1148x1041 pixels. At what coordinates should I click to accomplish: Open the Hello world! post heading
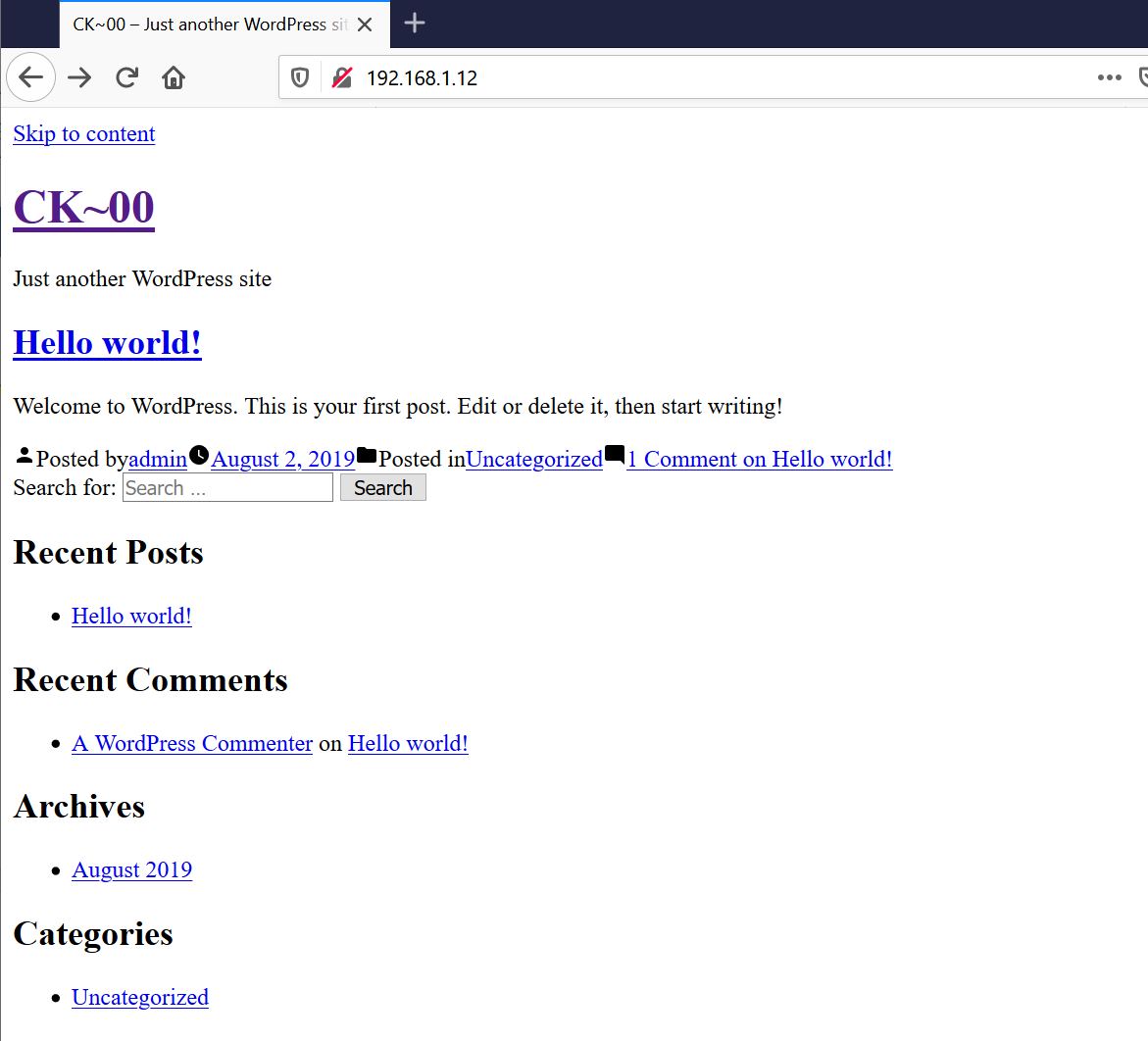108,343
